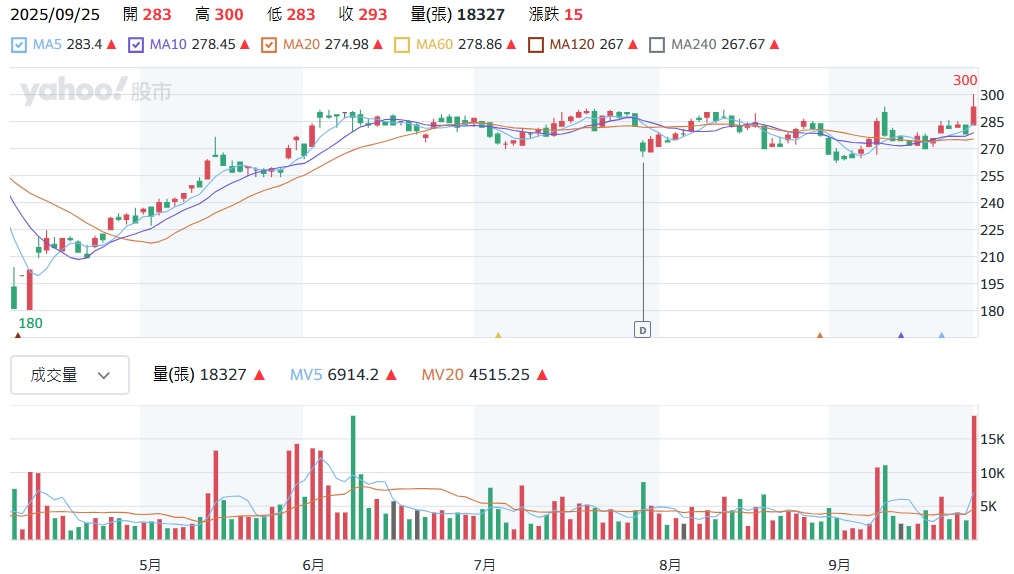Click the purple triangle marker on the chart axis

pyautogui.click(x=901, y=336)
